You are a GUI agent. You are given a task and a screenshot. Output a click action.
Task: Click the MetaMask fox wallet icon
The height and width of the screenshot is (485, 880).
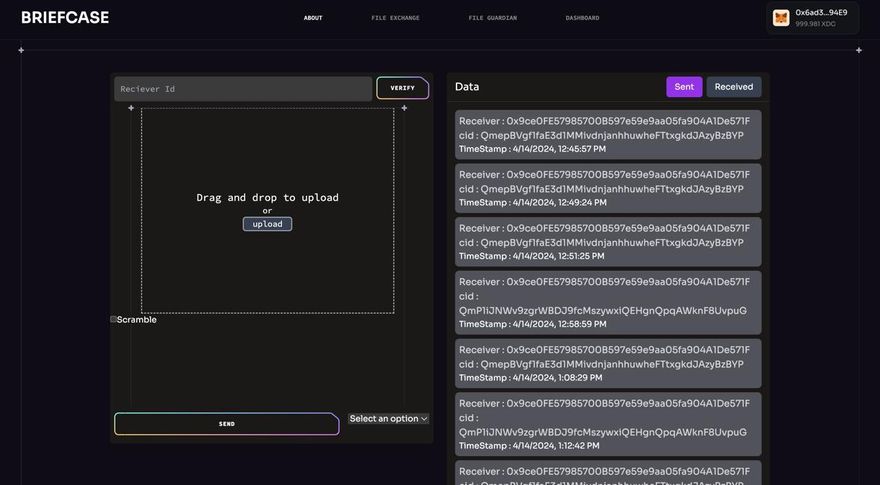[x=781, y=18]
